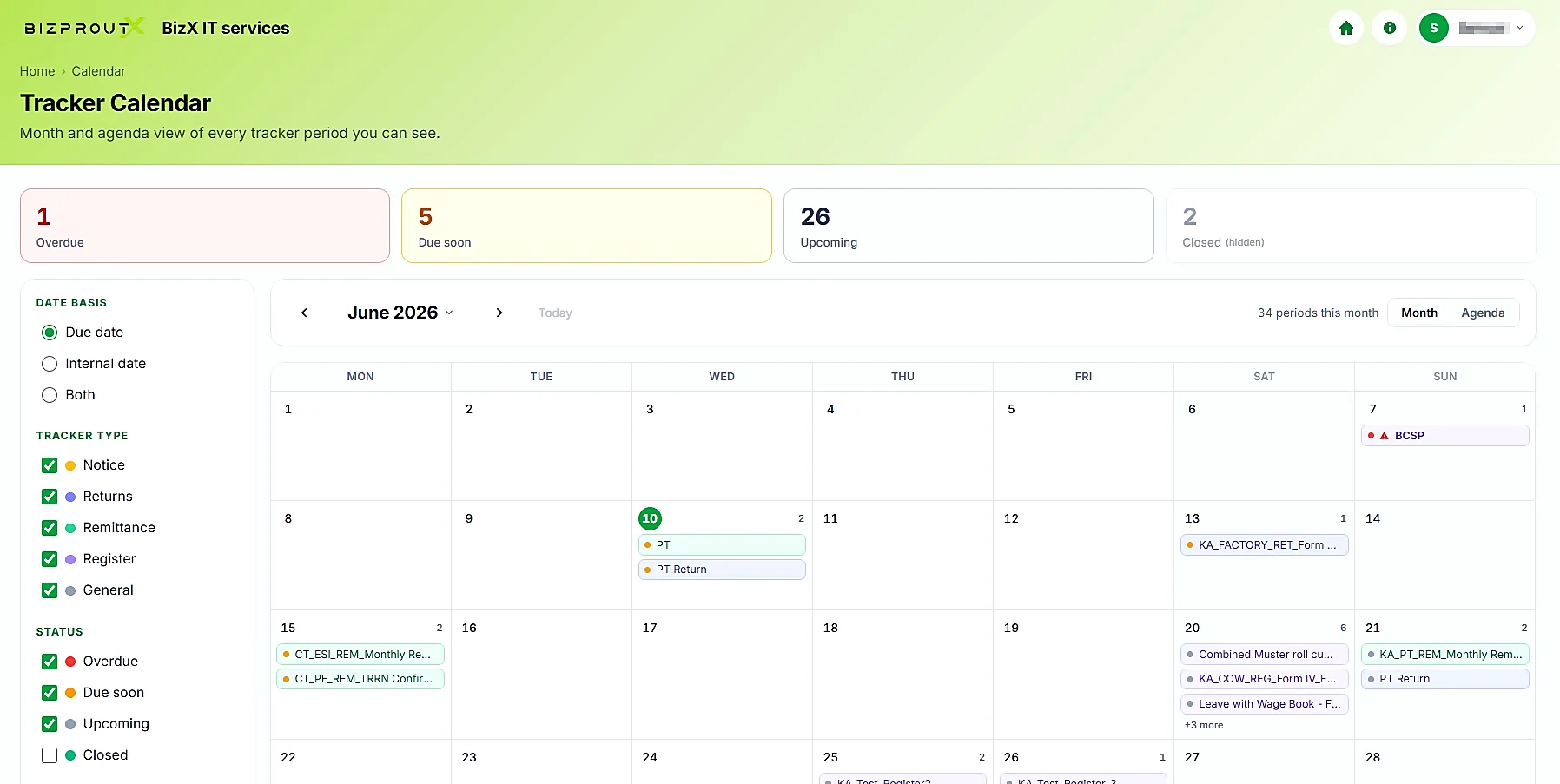Click the Due soon summary card
The width and height of the screenshot is (1560, 784).
[x=586, y=226]
